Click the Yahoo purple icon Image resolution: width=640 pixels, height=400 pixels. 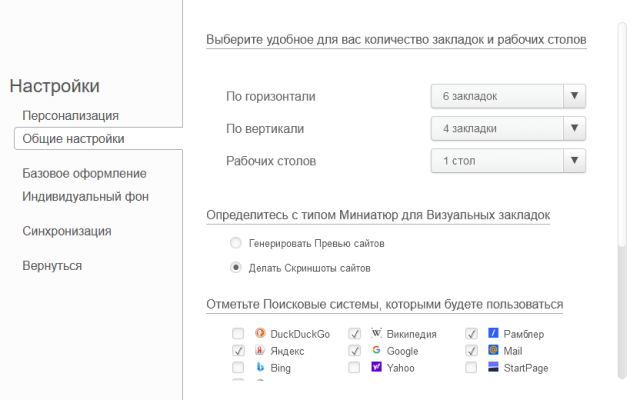tap(376, 368)
